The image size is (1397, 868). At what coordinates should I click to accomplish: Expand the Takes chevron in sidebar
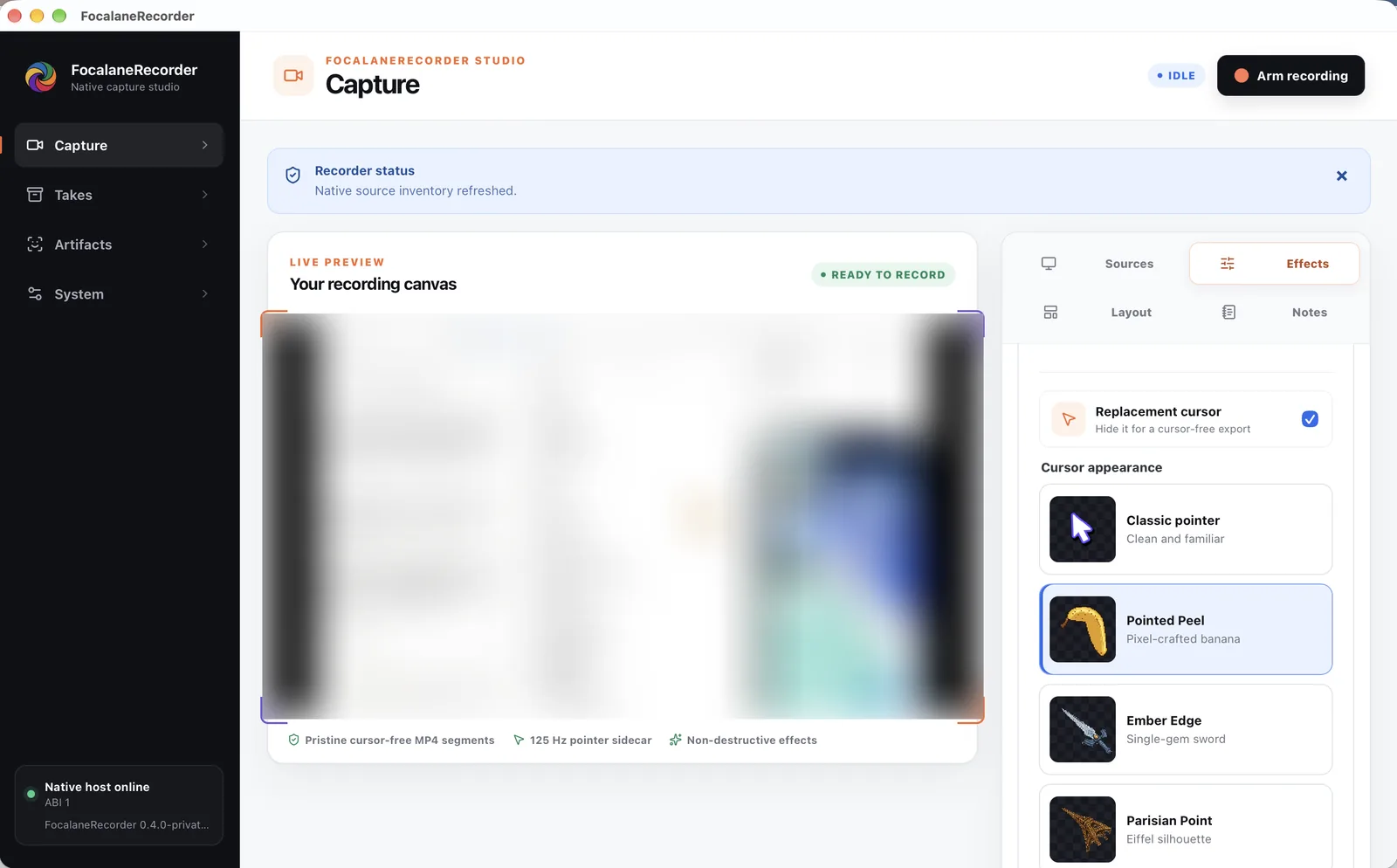click(x=205, y=195)
